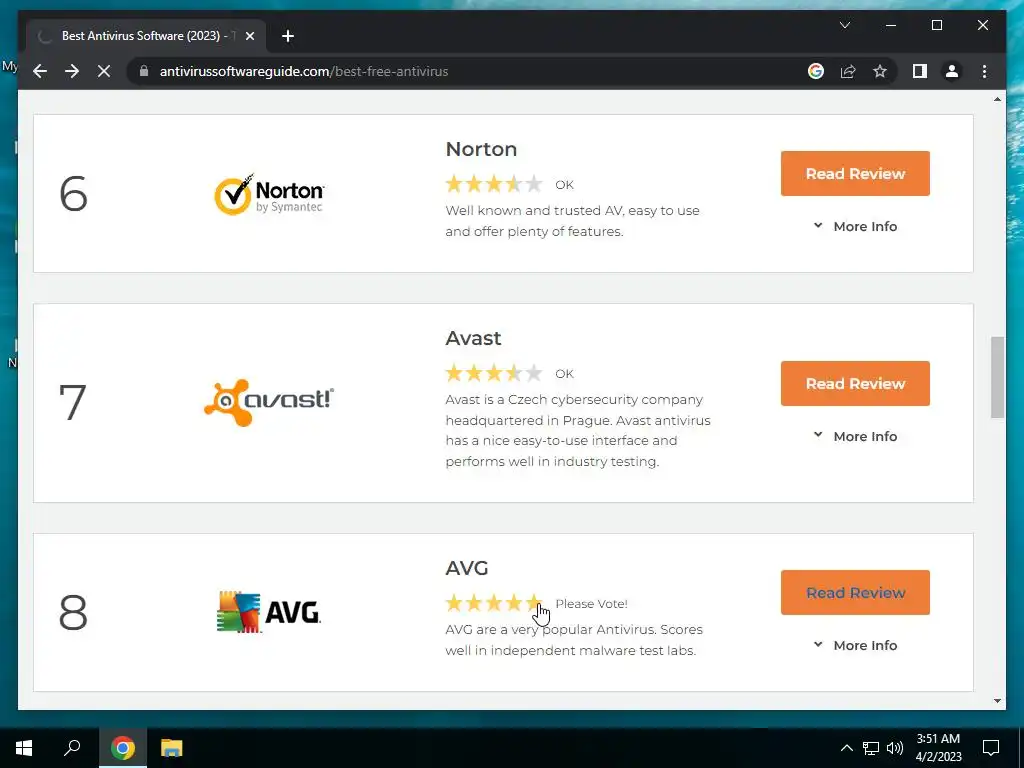
Task: Select the Best Antivirus Software (2023) tab
Action: (x=146, y=36)
